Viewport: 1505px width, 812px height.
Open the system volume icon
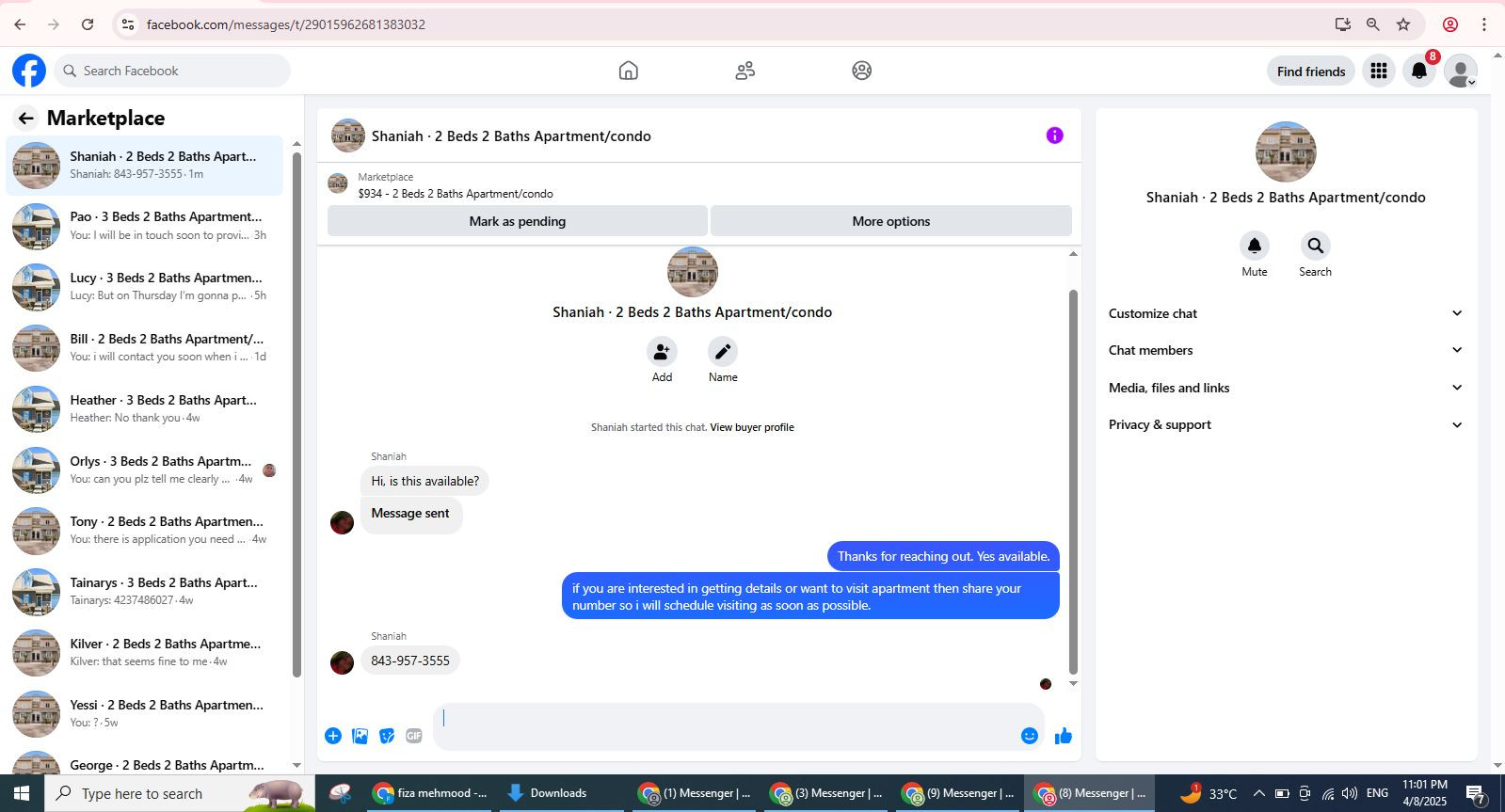tap(1349, 793)
